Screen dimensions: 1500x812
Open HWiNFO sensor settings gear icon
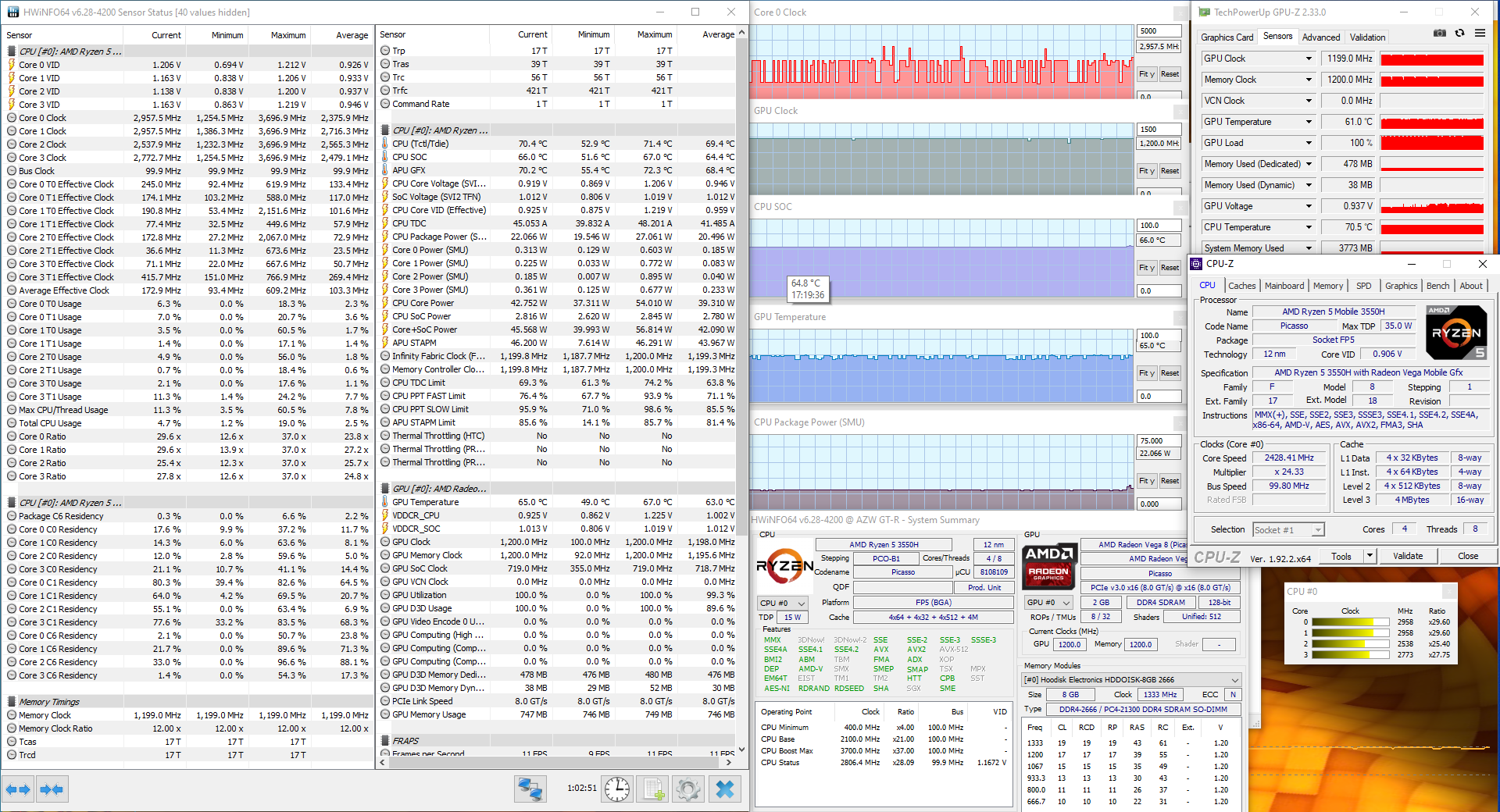[x=688, y=789]
